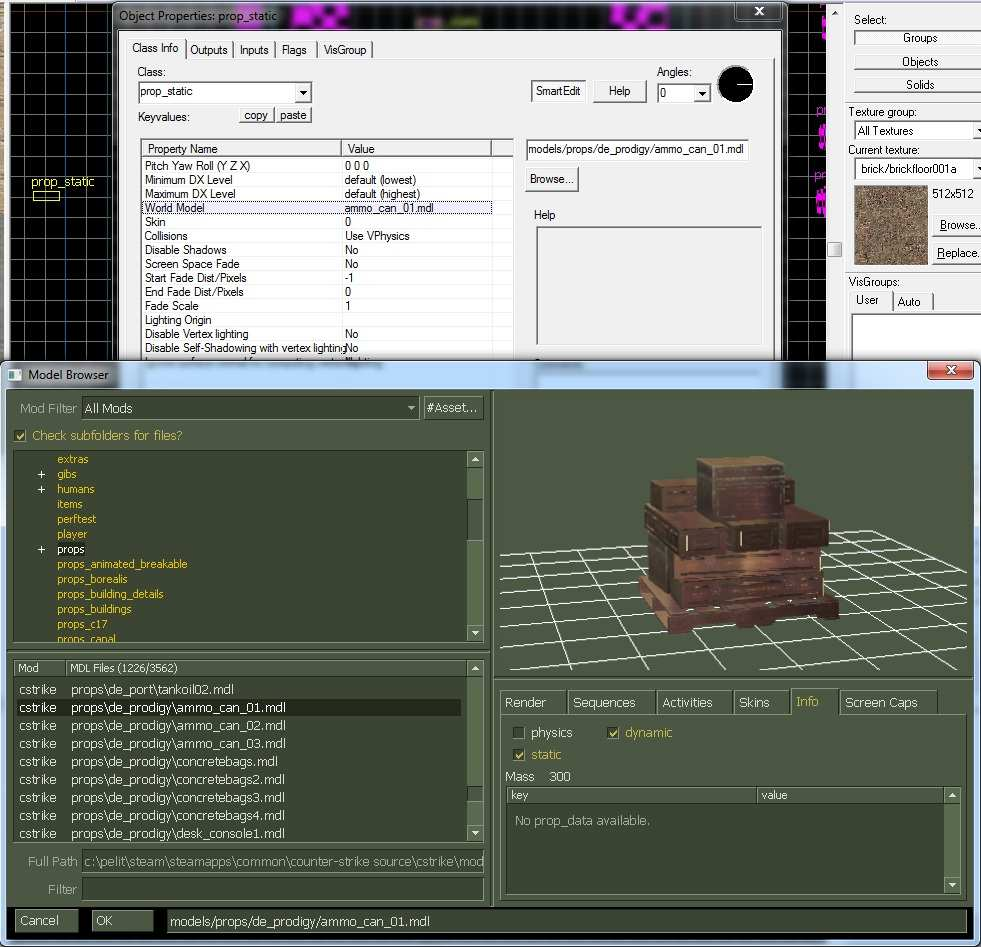Click the prop_data table scroll-down arrow

[952, 884]
